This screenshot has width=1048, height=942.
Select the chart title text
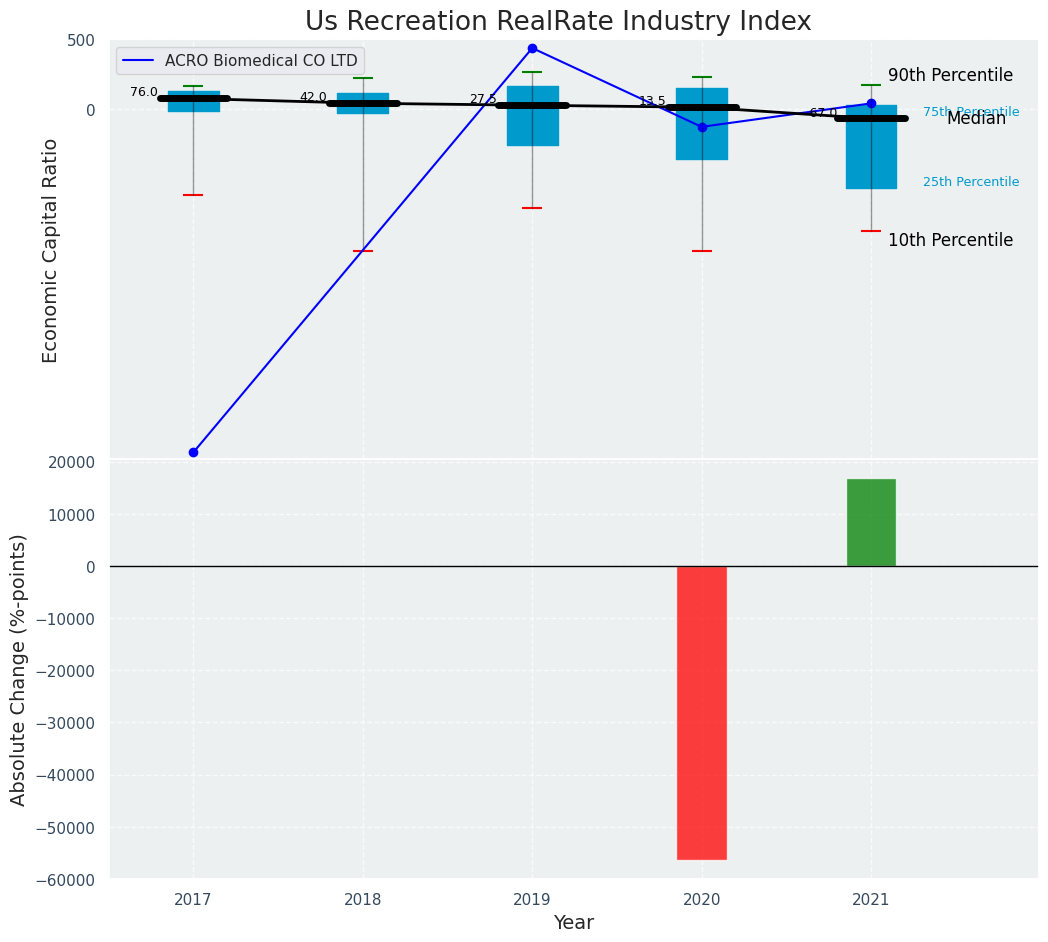point(558,22)
